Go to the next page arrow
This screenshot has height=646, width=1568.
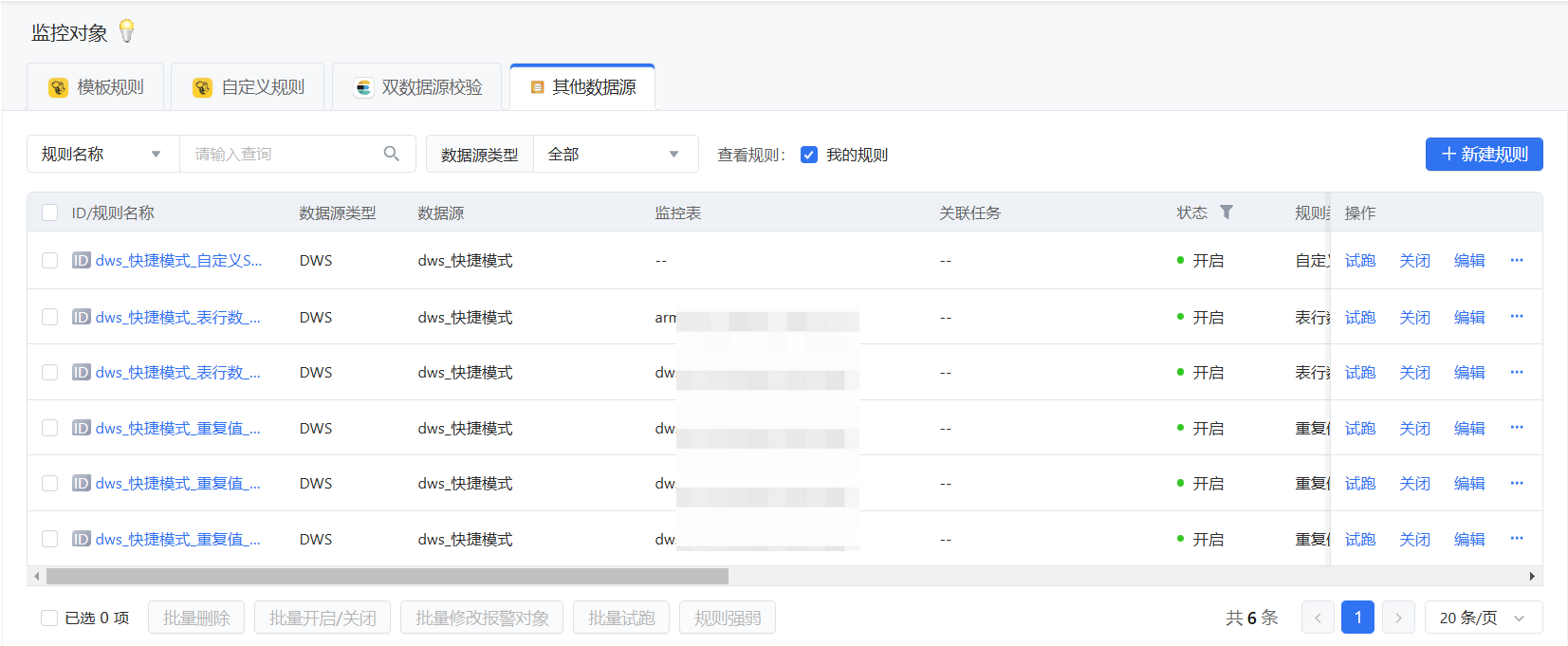click(1398, 618)
